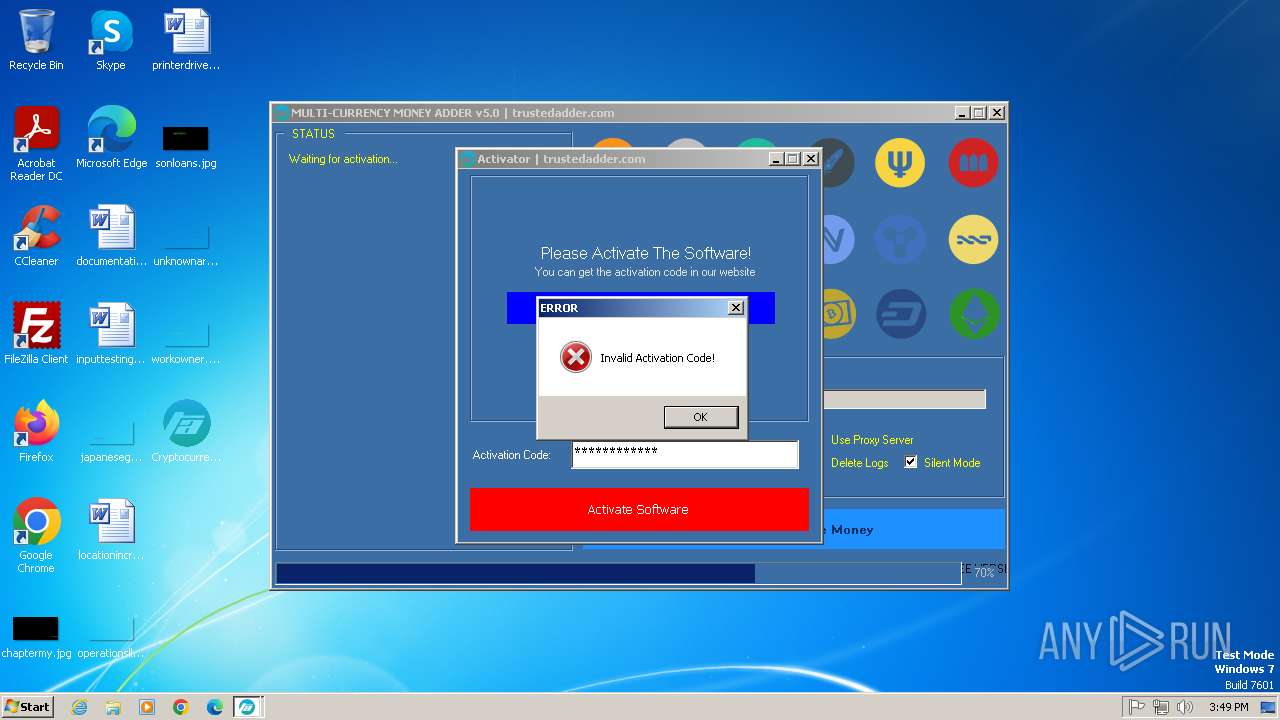Screen dimensions: 1280x720
Task: Select the yellow Primecoin currency icon
Action: coord(900,163)
